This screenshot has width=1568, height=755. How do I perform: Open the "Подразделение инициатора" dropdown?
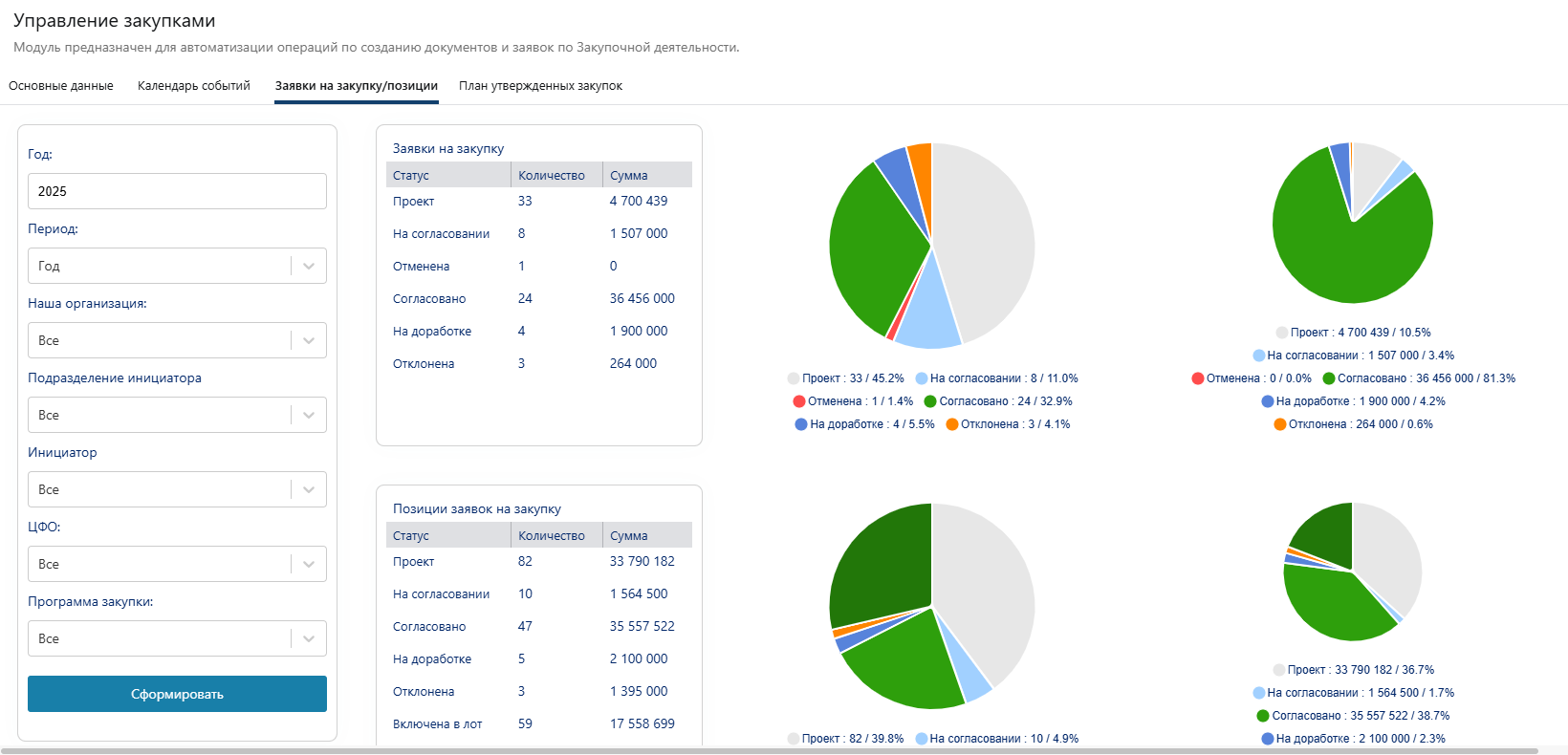pyautogui.click(x=177, y=415)
